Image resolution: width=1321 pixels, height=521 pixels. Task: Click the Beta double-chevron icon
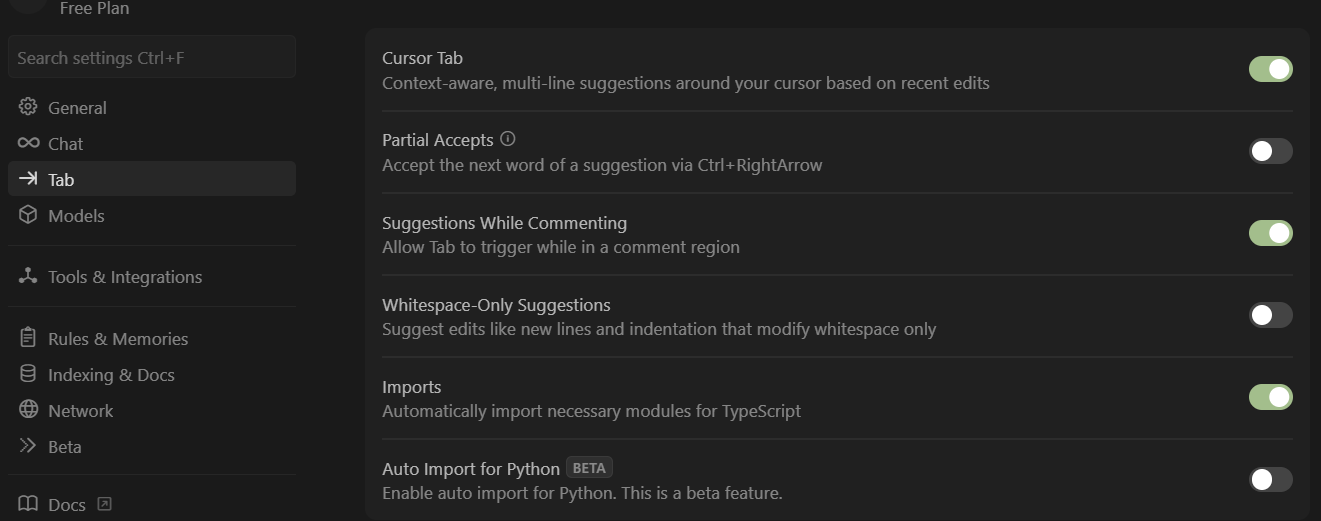(x=28, y=446)
